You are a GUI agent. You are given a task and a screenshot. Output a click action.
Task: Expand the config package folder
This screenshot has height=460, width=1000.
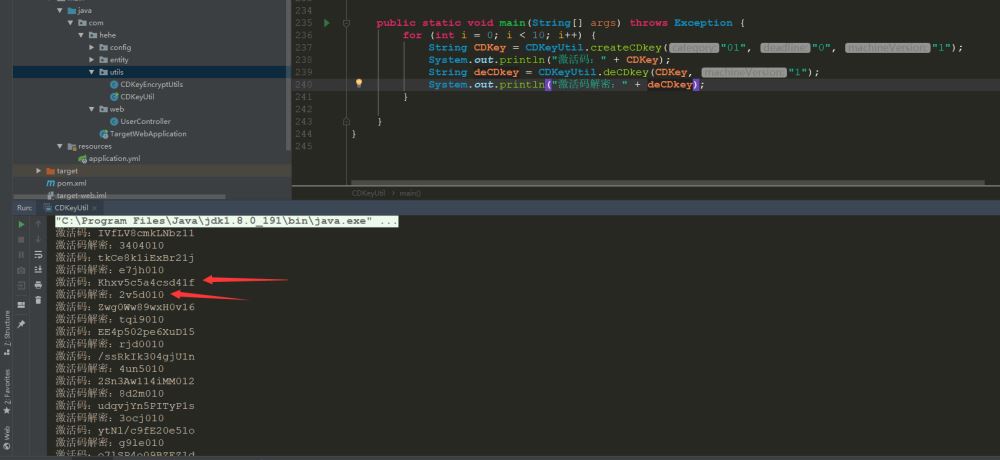(x=92, y=47)
